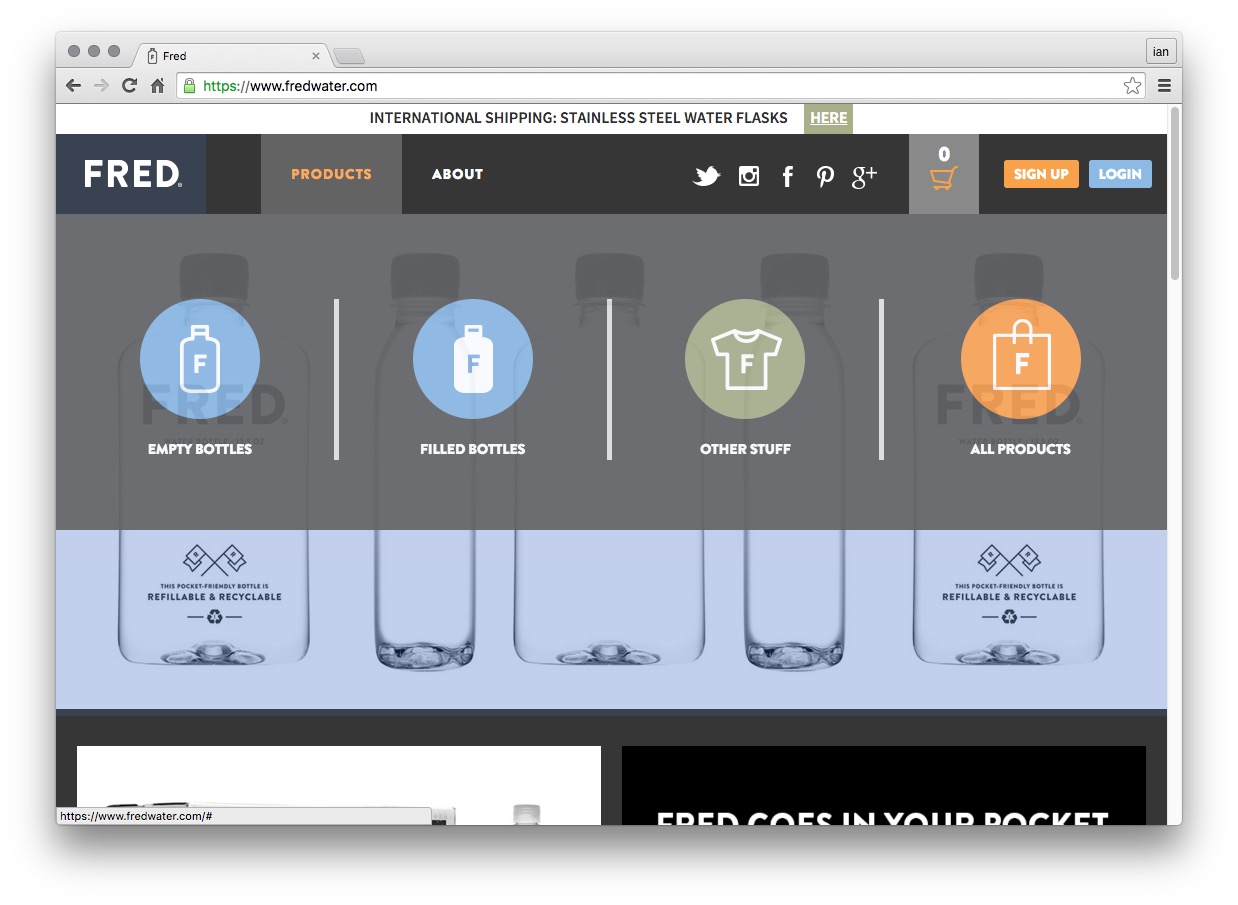Select the Filled Bottles circle icon

473,359
